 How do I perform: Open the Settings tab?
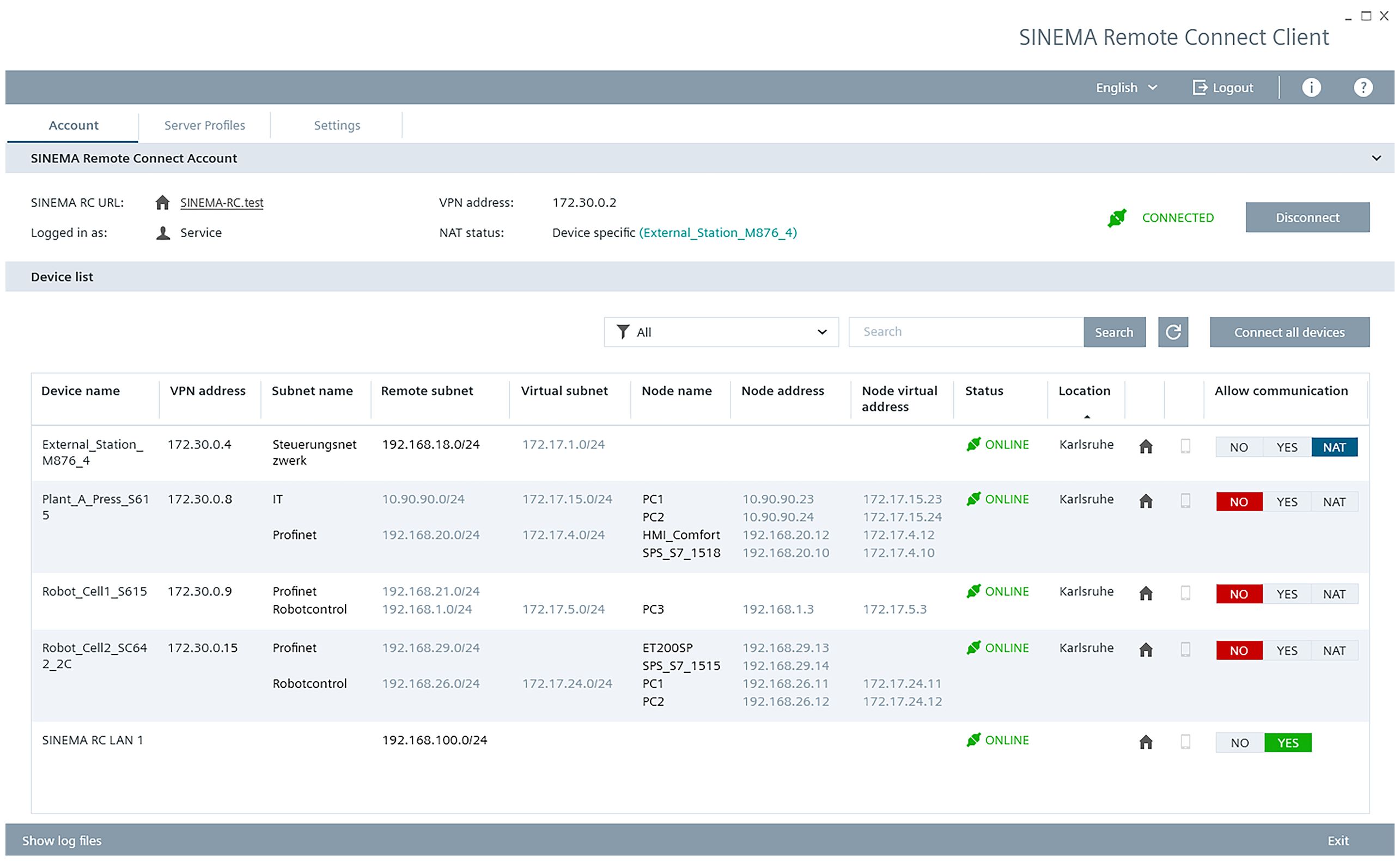[337, 125]
